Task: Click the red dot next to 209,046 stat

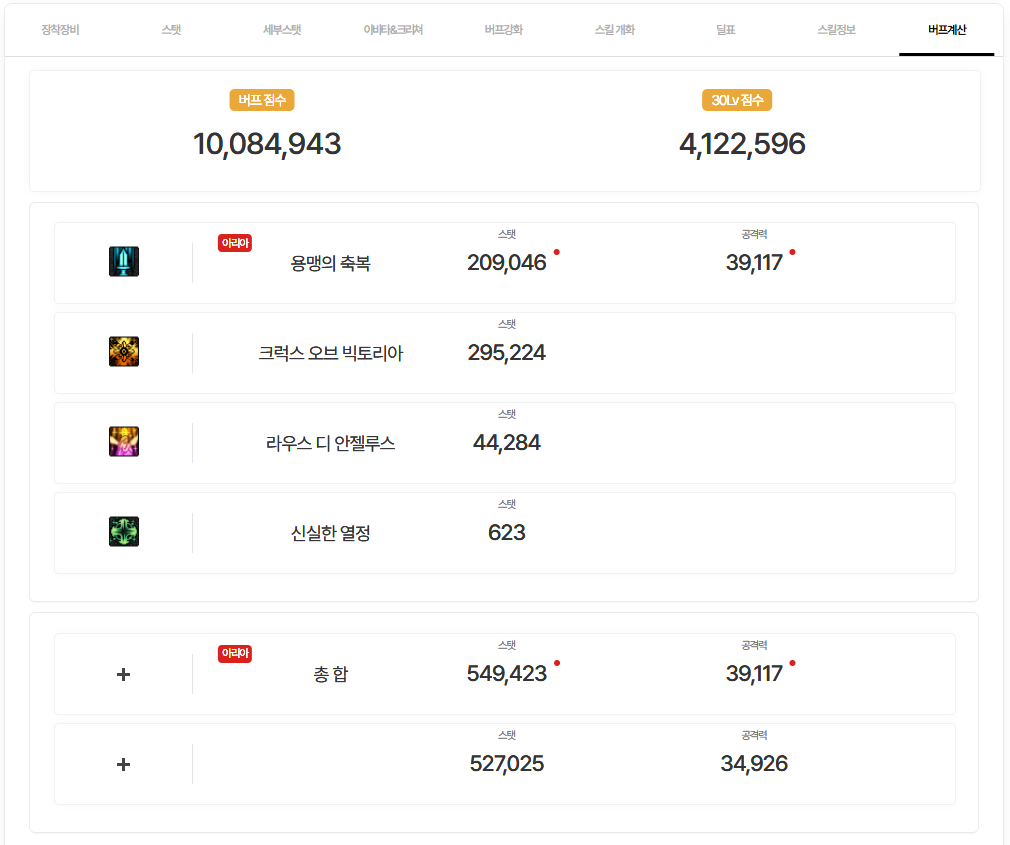Action: [x=557, y=252]
